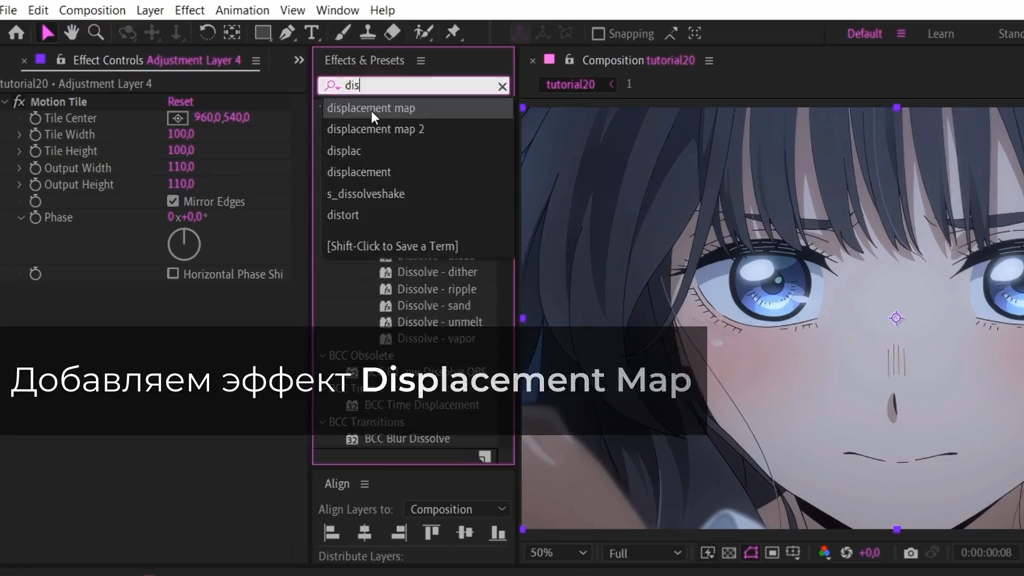Viewport: 1024px width, 576px height.
Task: Click Align Top edges icon
Action: [x=432, y=533]
